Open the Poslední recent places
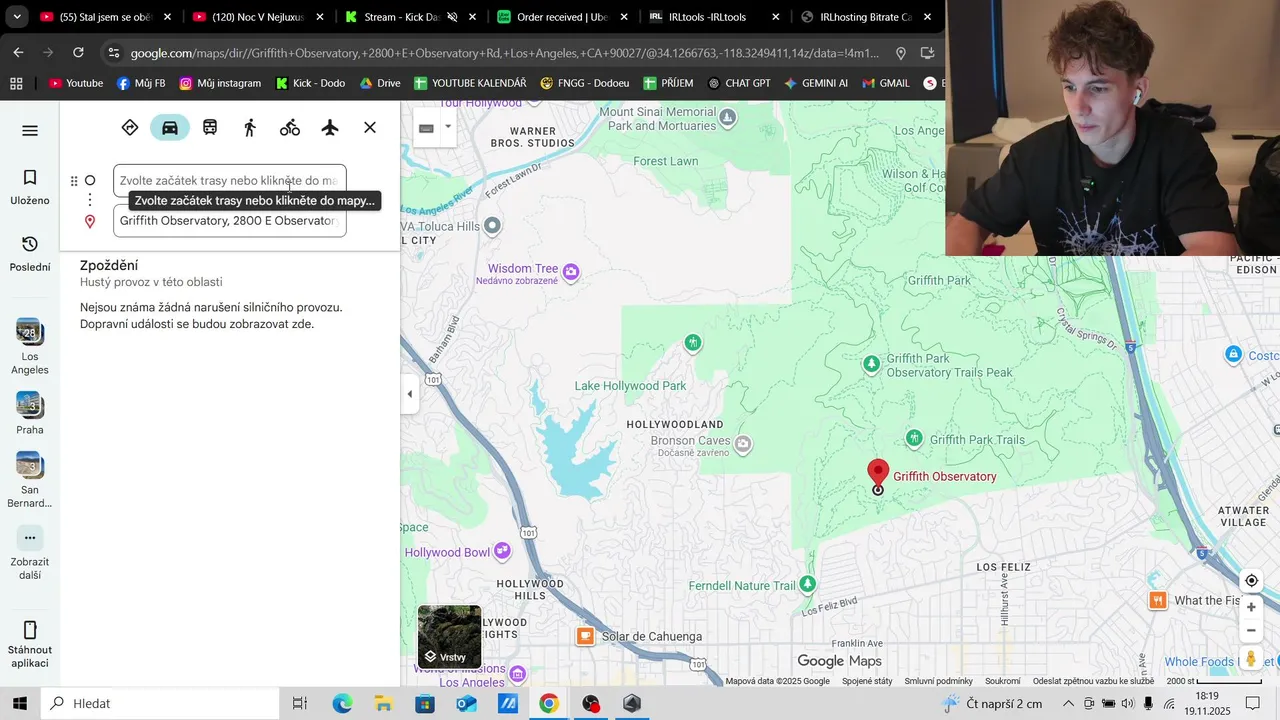Screen dimensions: 1280x720 30,254
